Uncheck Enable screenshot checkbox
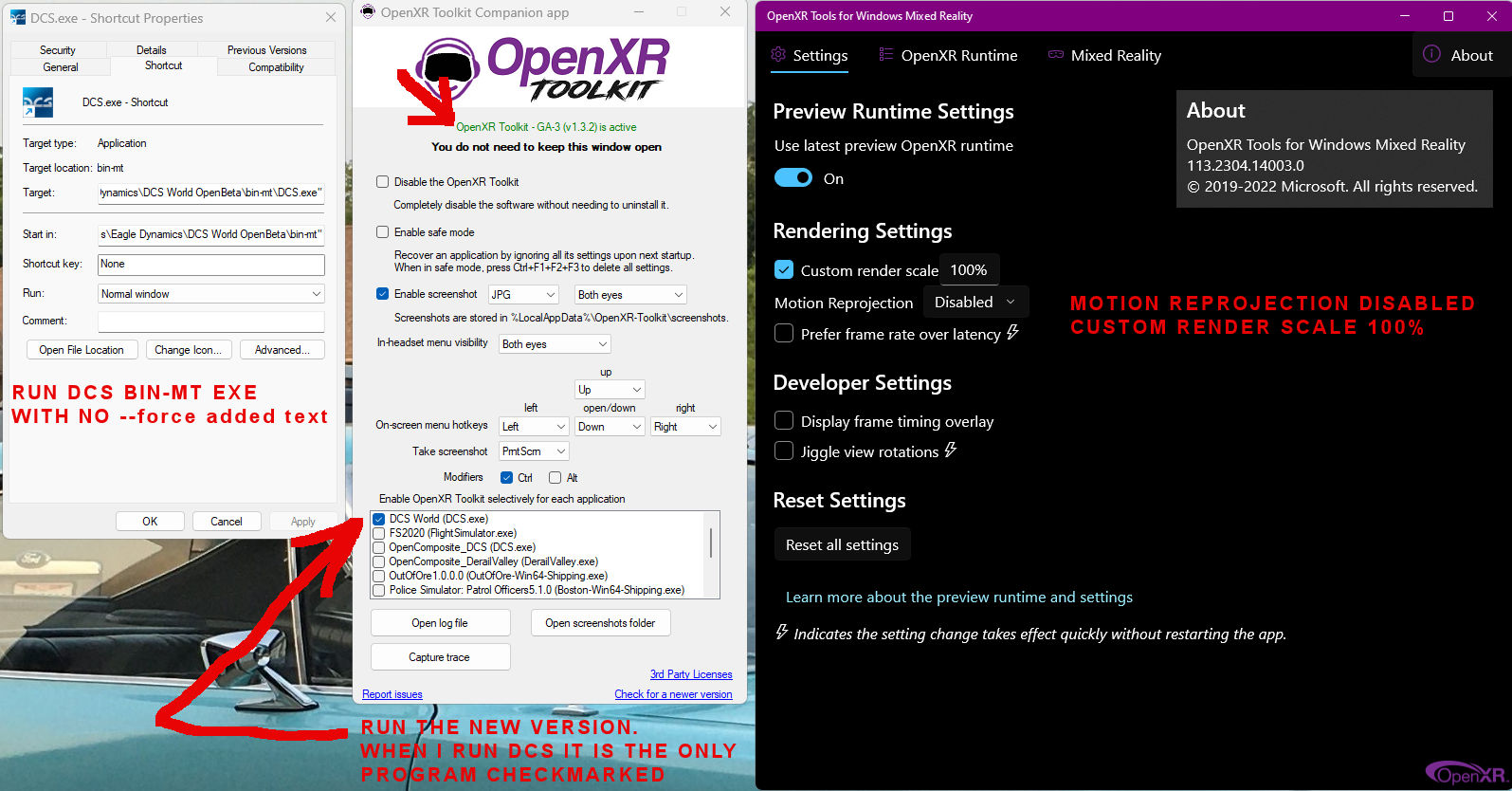The image size is (1512, 791). click(383, 294)
